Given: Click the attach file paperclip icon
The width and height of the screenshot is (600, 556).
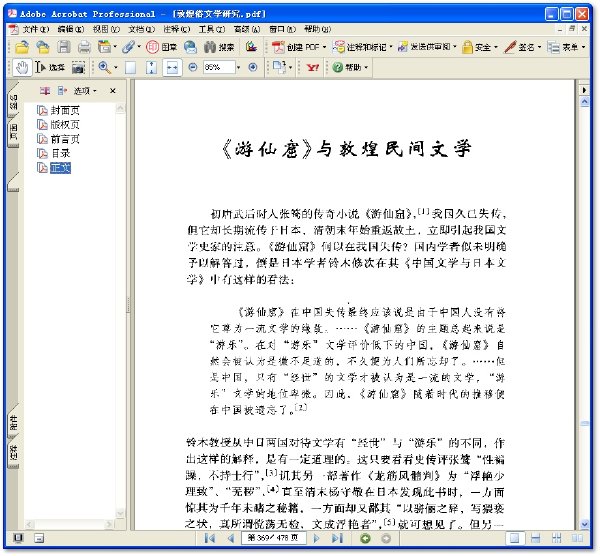Looking at the screenshot, I should click(x=129, y=47).
